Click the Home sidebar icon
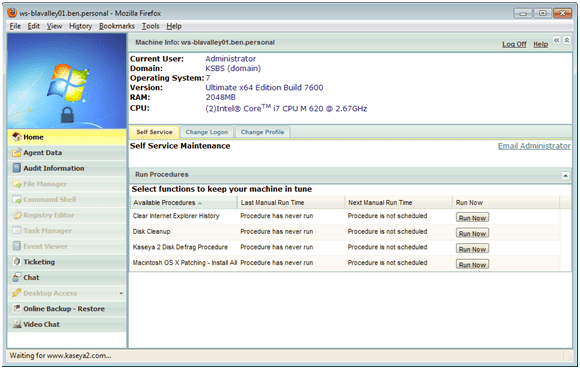Viewport: 580px width, 369px height. point(17,137)
